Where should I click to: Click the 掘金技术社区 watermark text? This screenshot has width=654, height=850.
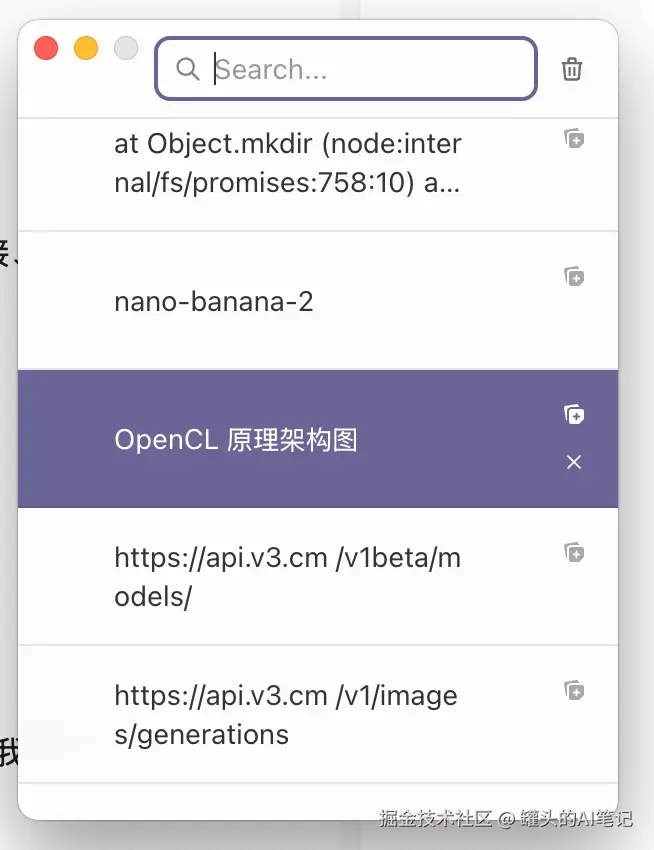[x=436, y=819]
